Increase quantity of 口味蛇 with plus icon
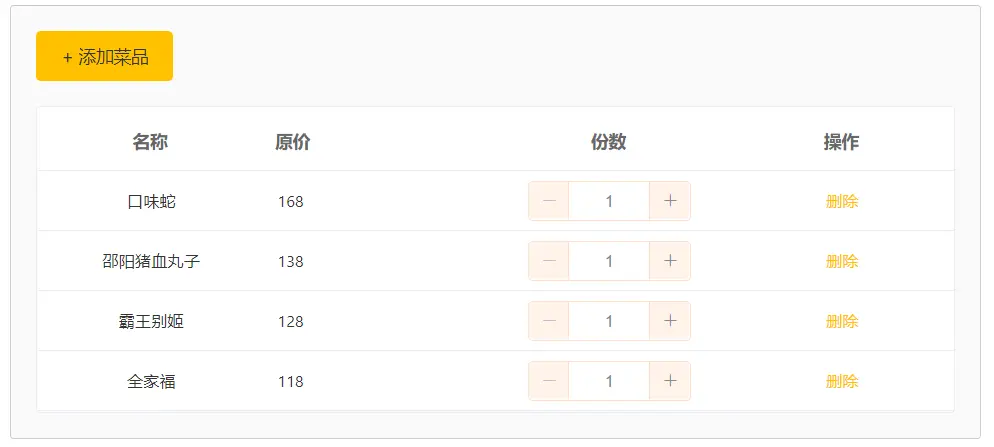Screen dimensions: 994x447 click(670, 201)
